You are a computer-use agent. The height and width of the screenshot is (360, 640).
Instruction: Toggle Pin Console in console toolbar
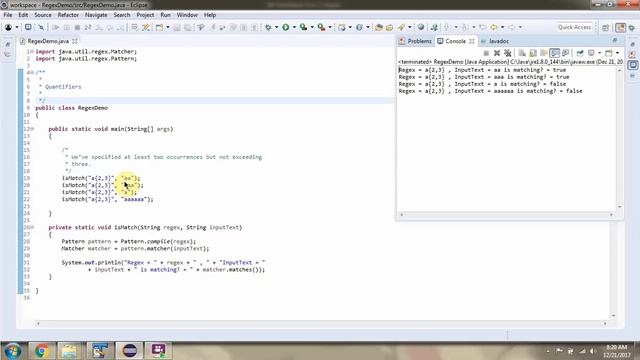point(580,53)
